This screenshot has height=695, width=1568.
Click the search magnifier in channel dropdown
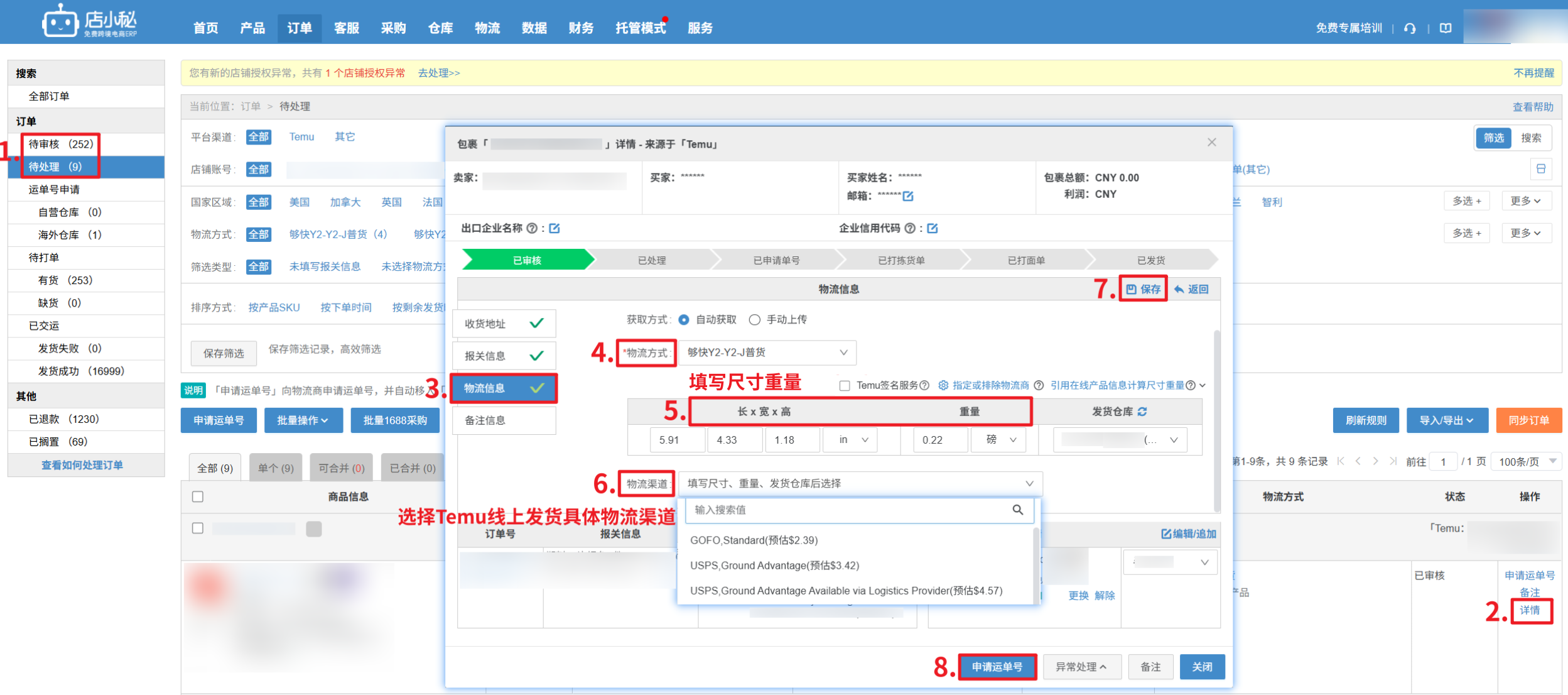(1018, 510)
